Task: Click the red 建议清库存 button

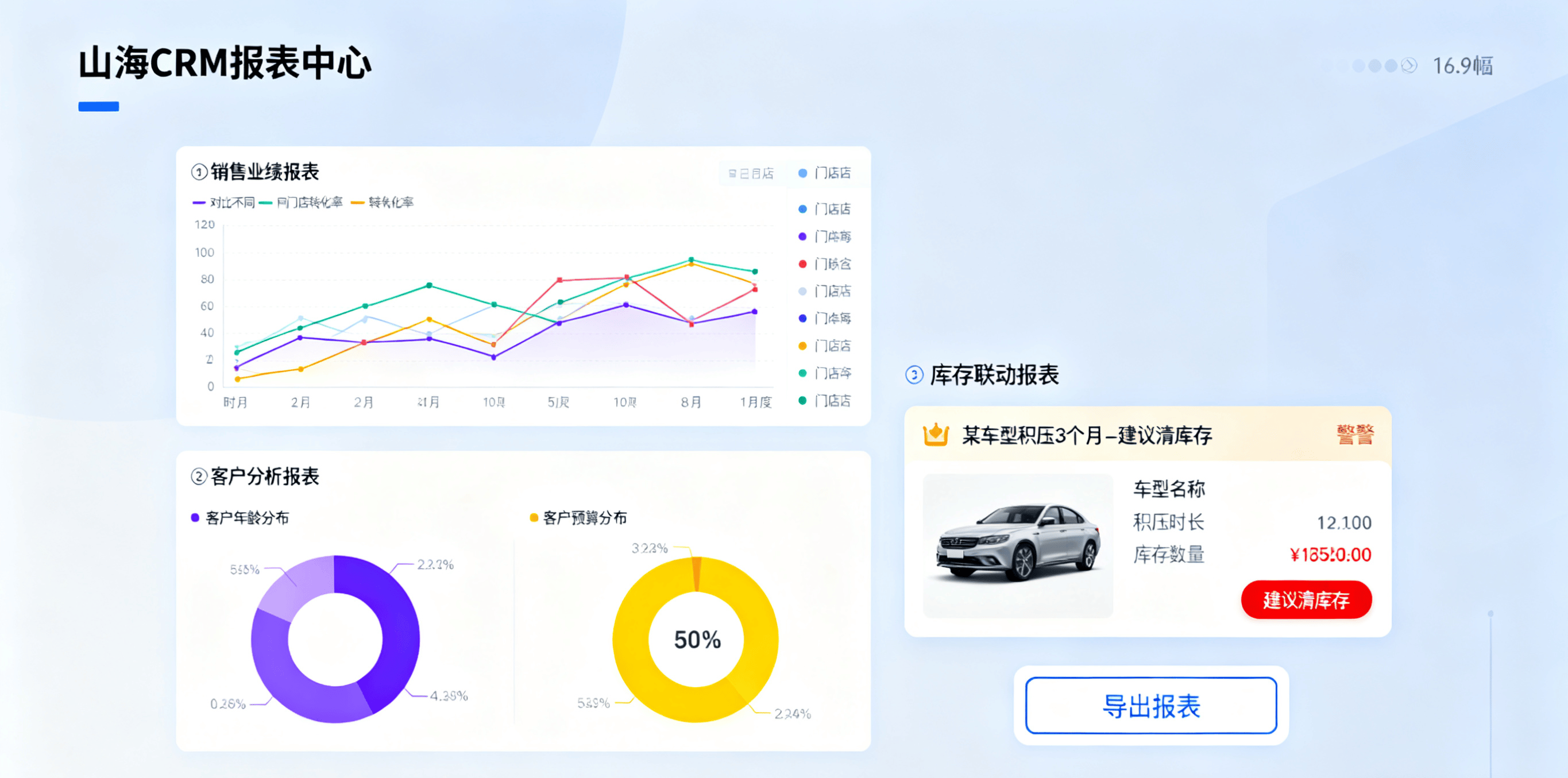Action: [1306, 600]
